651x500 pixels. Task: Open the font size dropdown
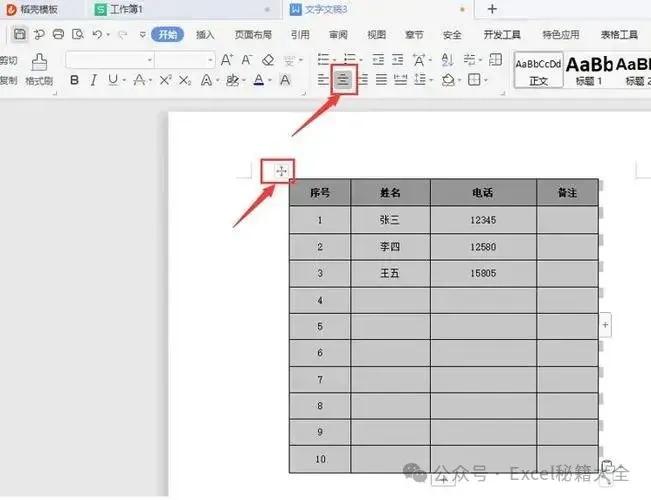click(x=210, y=61)
